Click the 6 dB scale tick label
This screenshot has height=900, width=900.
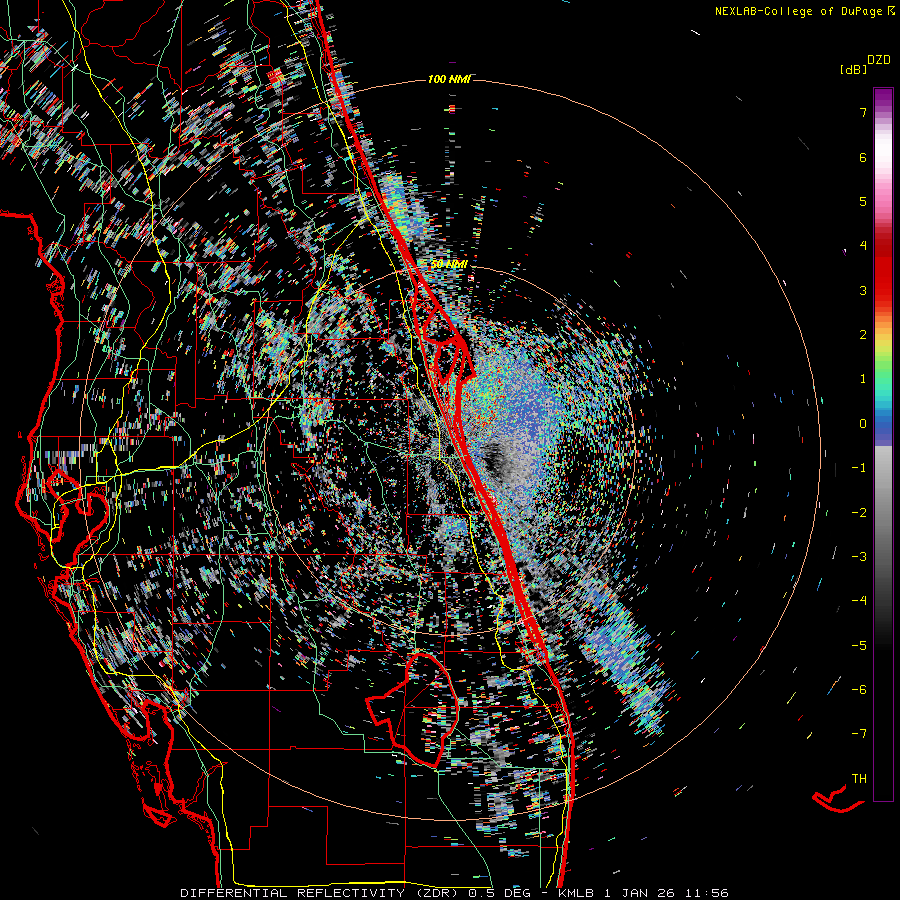point(863,157)
